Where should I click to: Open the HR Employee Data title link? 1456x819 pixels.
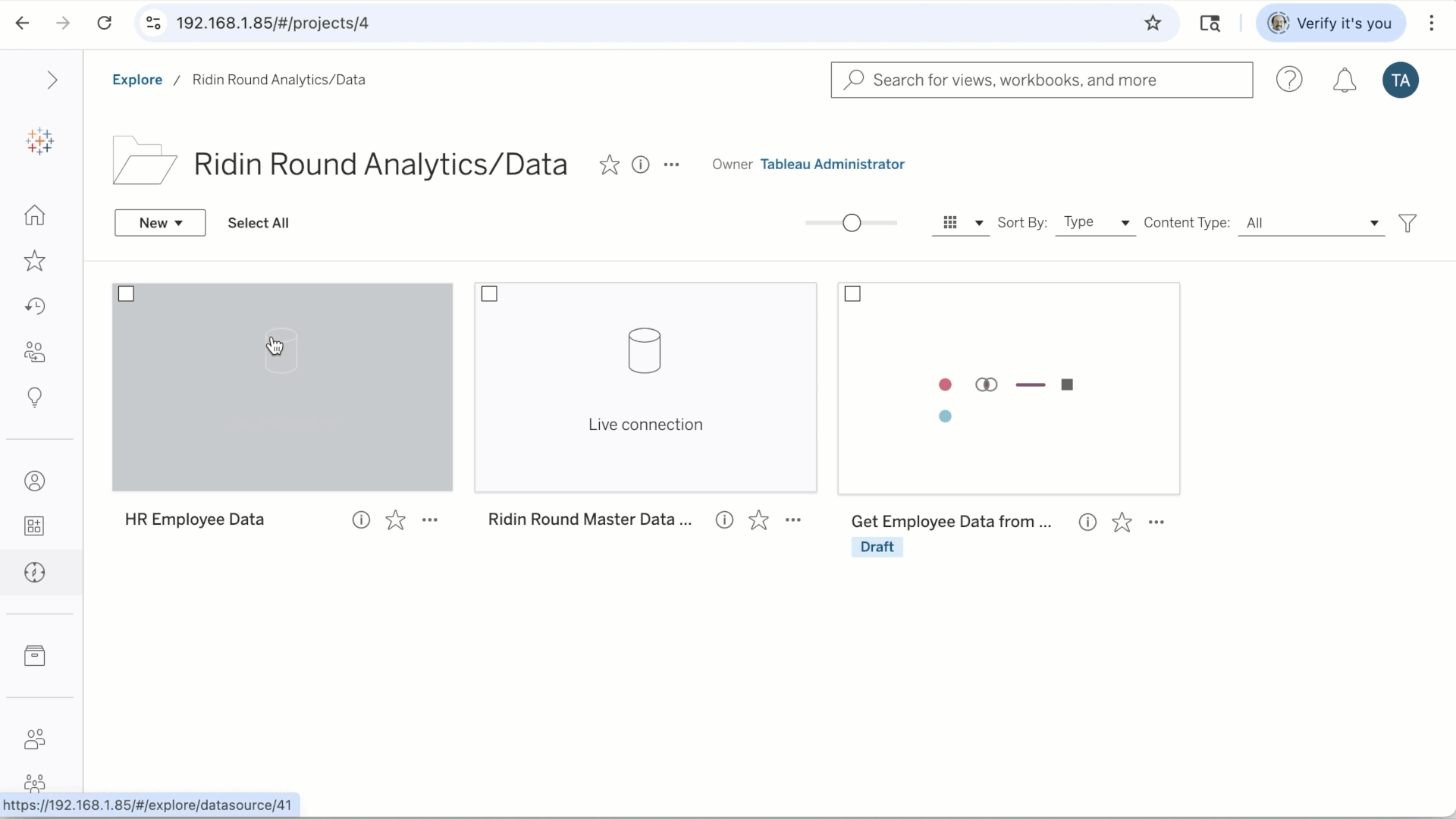194,519
